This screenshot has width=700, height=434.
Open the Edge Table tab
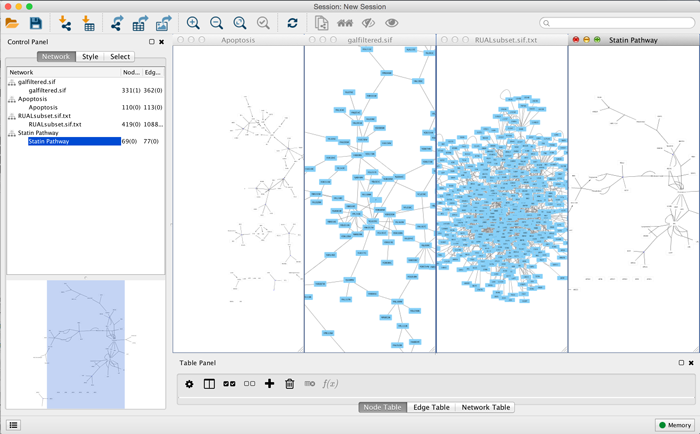(x=431, y=408)
